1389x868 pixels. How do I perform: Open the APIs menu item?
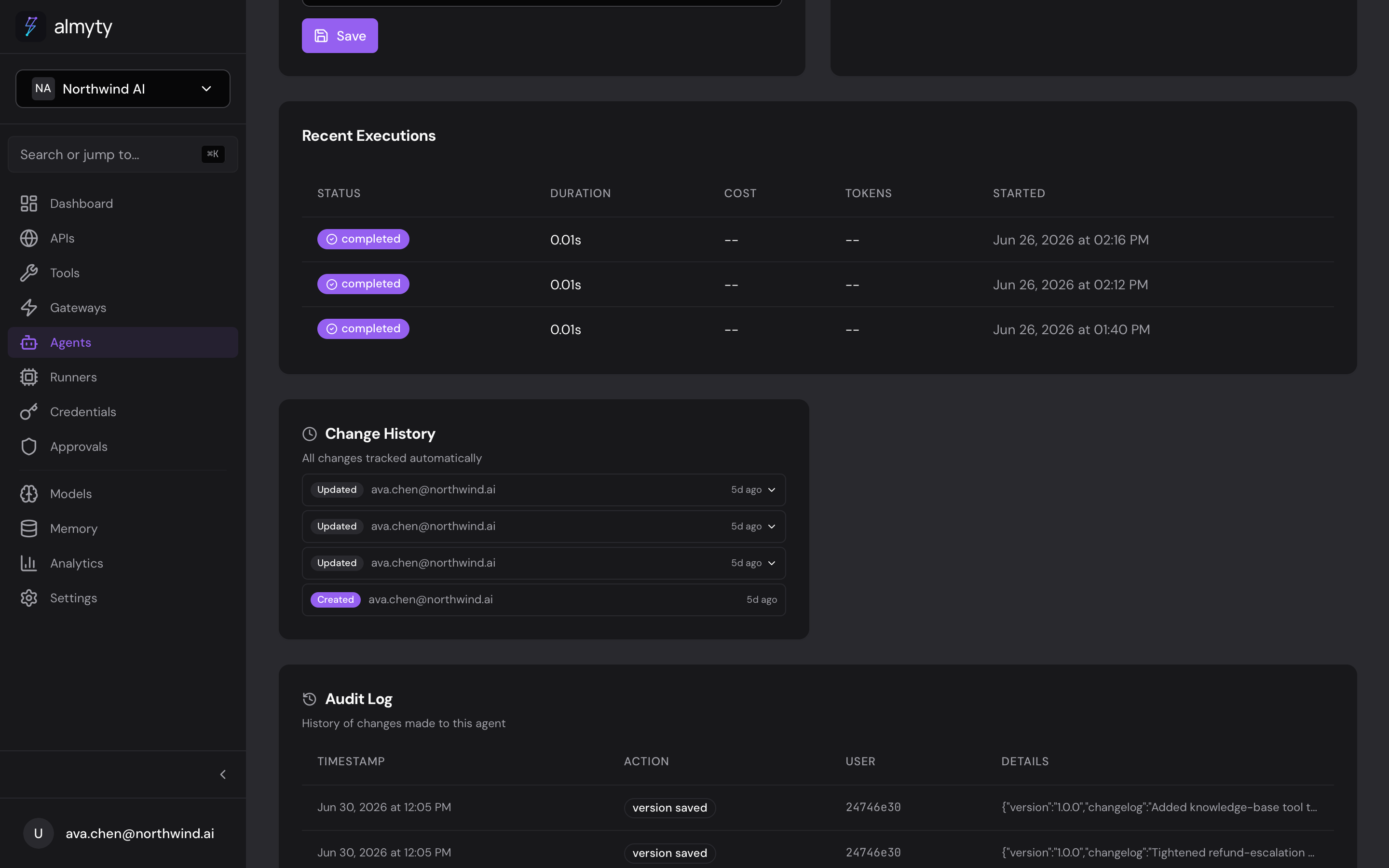[x=123, y=238]
